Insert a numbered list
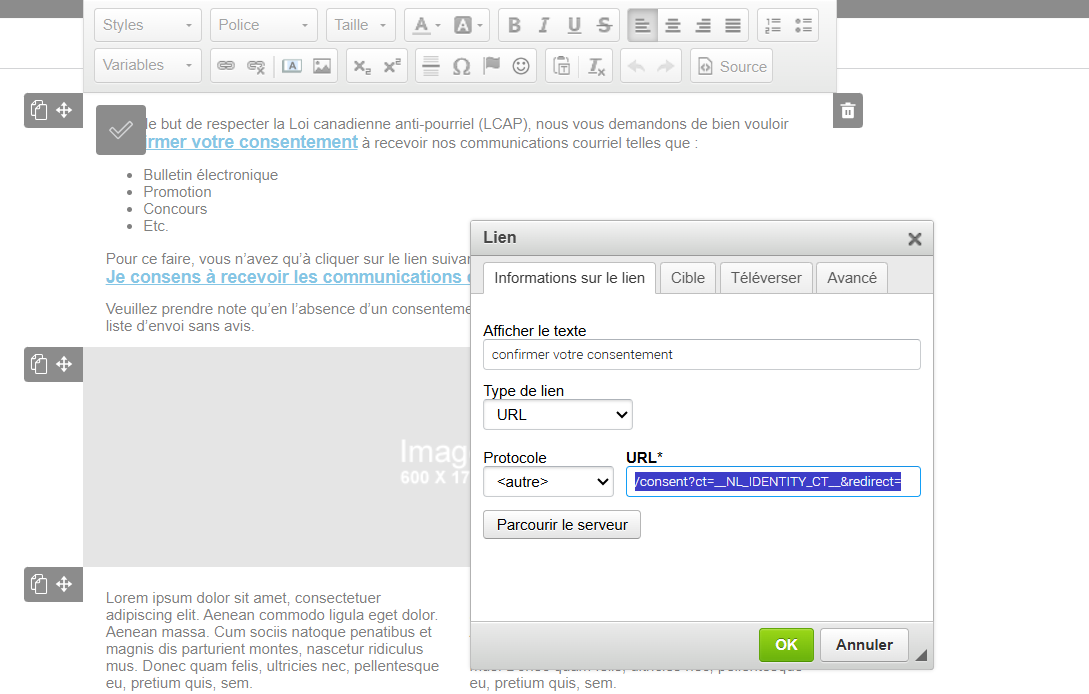1089x694 pixels. click(x=773, y=25)
